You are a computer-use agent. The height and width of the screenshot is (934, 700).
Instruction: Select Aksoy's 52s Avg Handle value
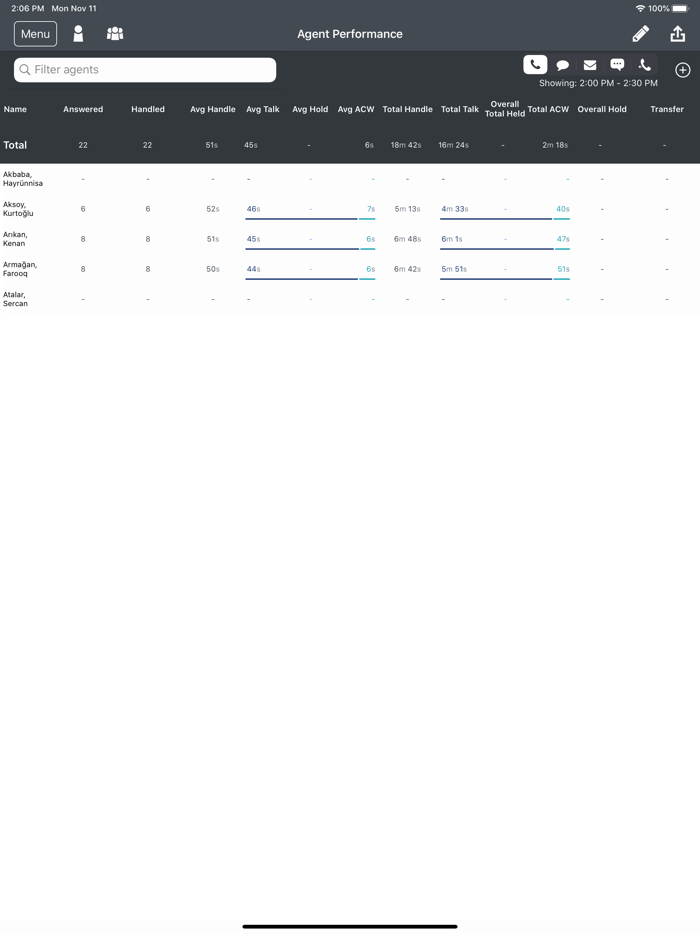coord(213,209)
